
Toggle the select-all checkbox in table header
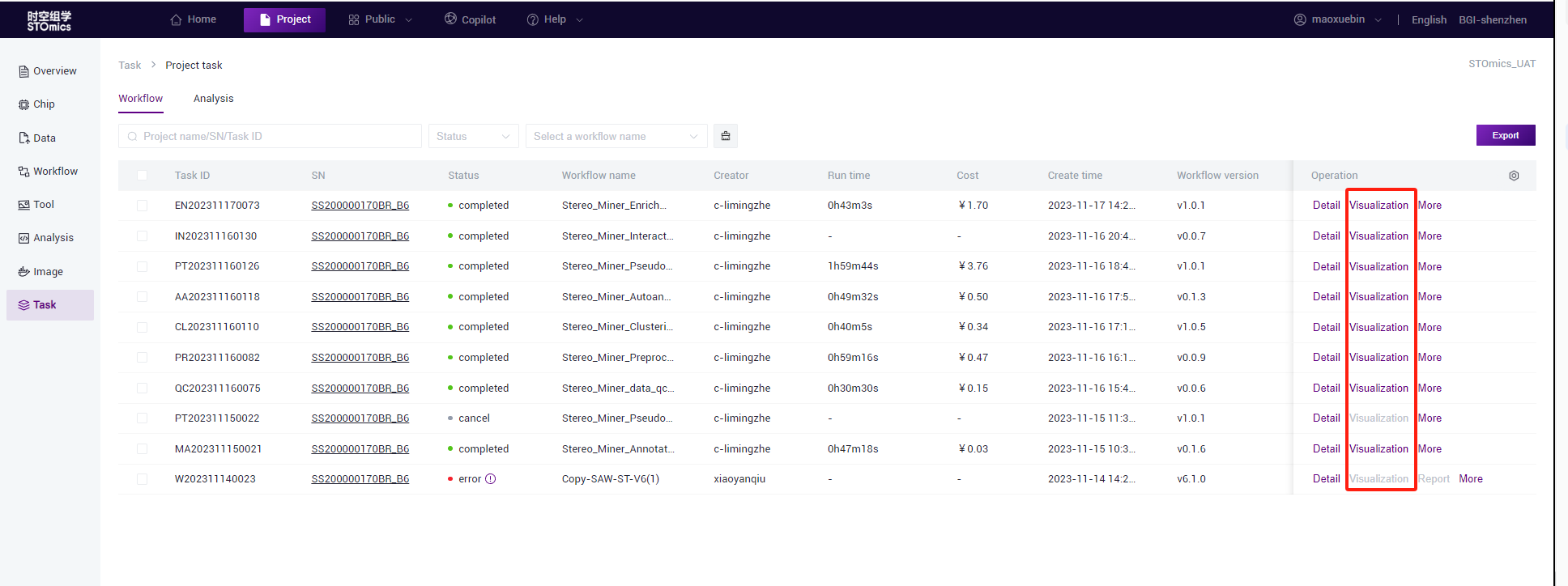pos(143,176)
